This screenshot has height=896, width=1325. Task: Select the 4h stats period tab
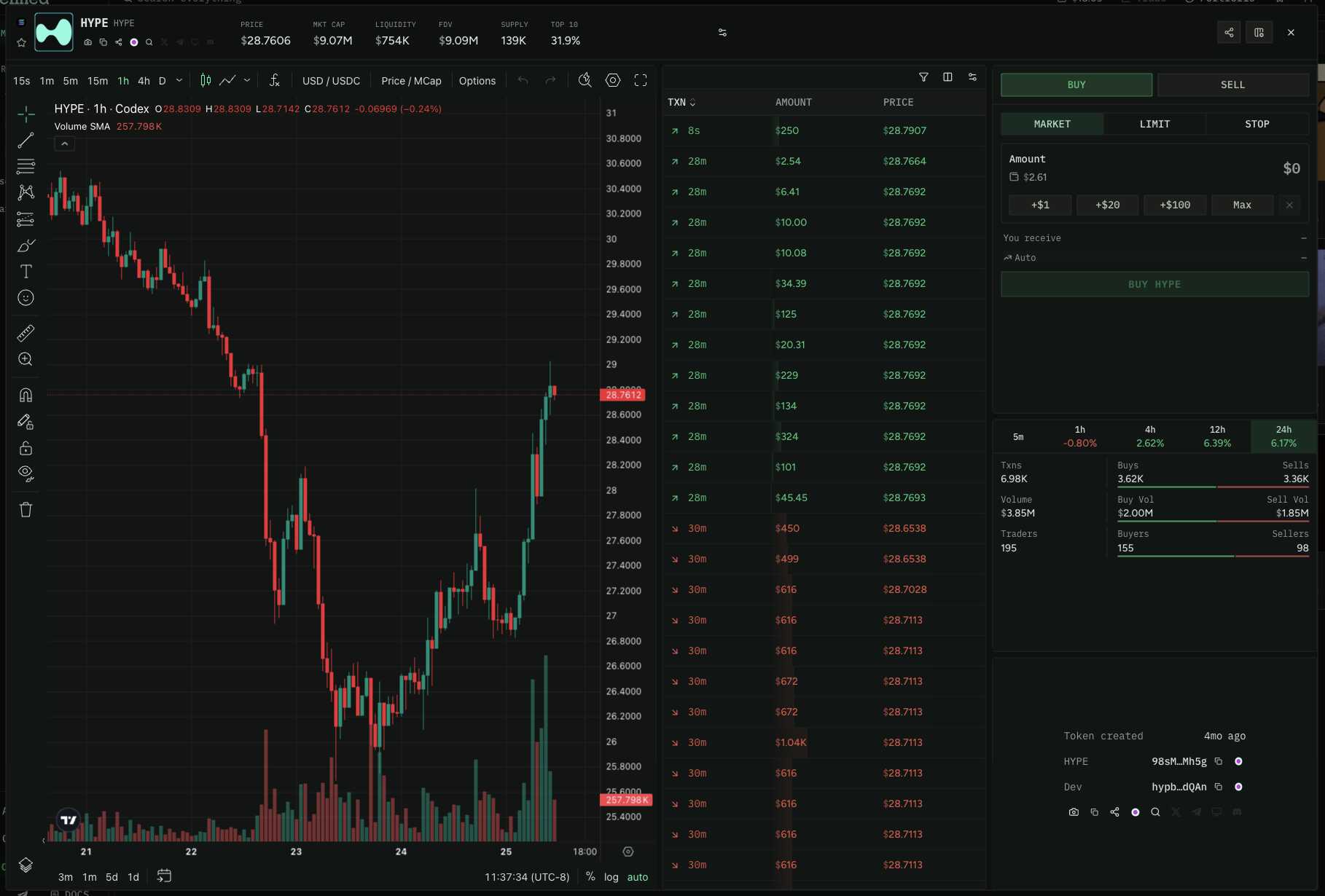tap(1150, 436)
